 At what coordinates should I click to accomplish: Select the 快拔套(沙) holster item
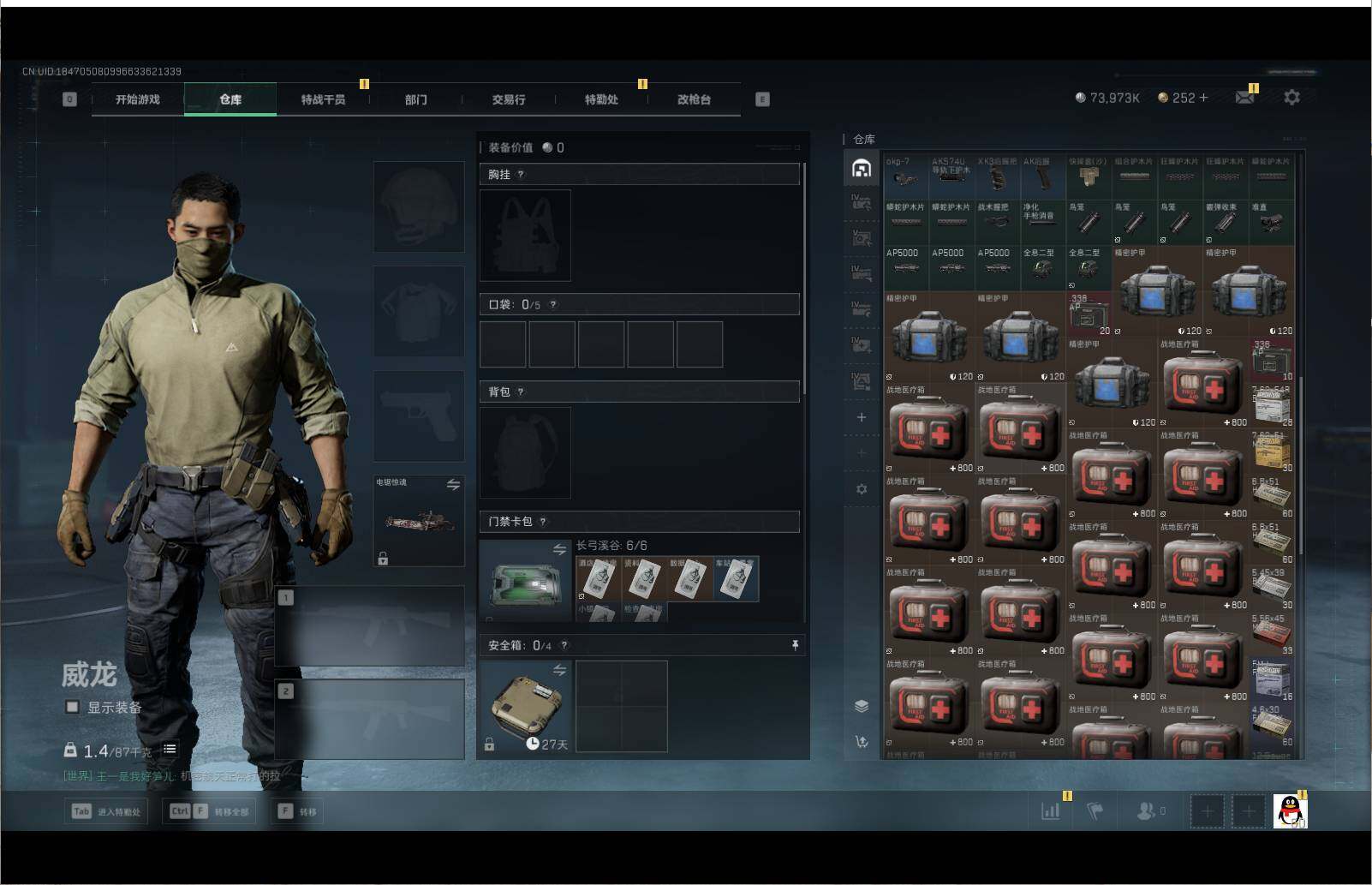click(x=1089, y=176)
